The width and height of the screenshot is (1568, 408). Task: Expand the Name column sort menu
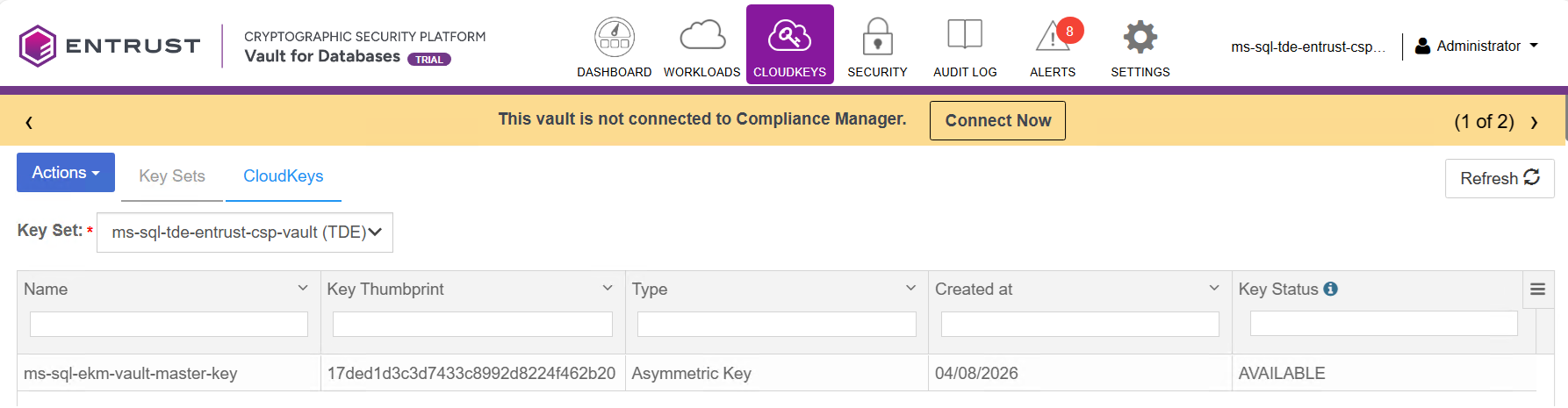click(303, 288)
